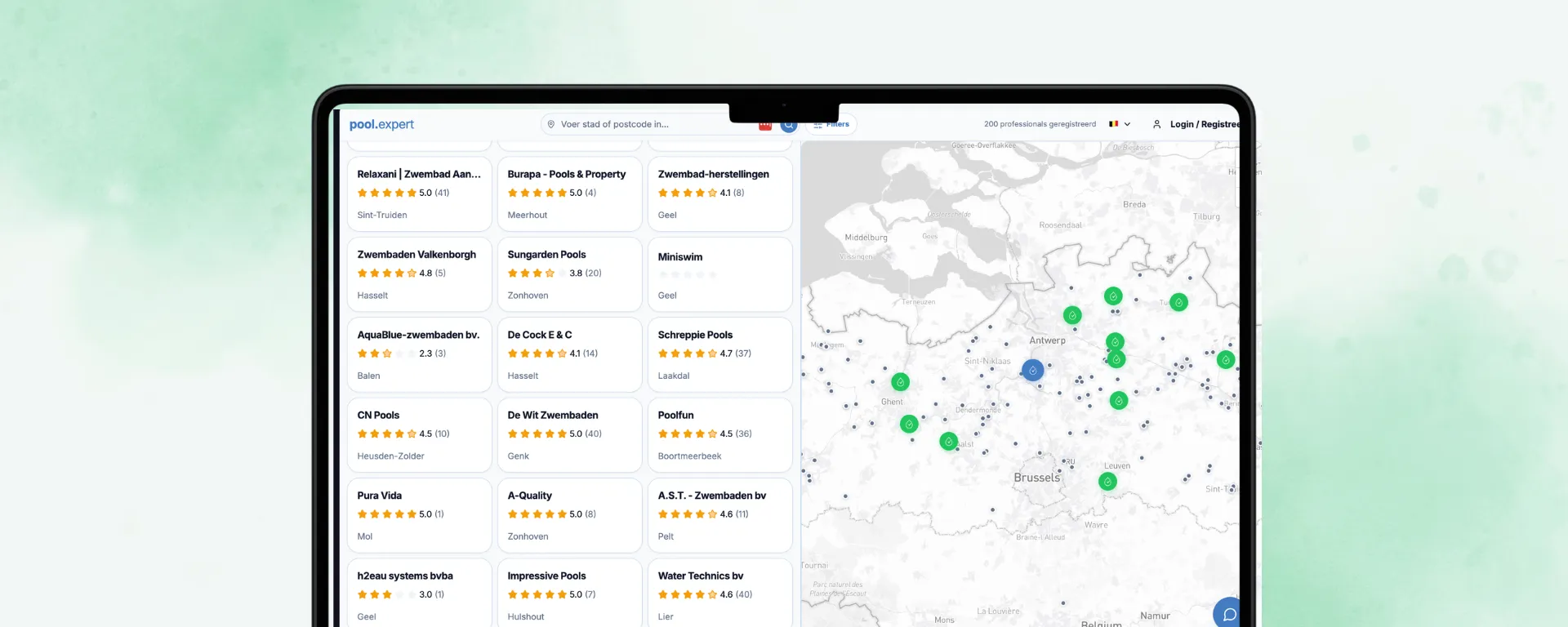The image size is (1568, 627).
Task: Click the location pin icon in search field
Action: click(551, 124)
